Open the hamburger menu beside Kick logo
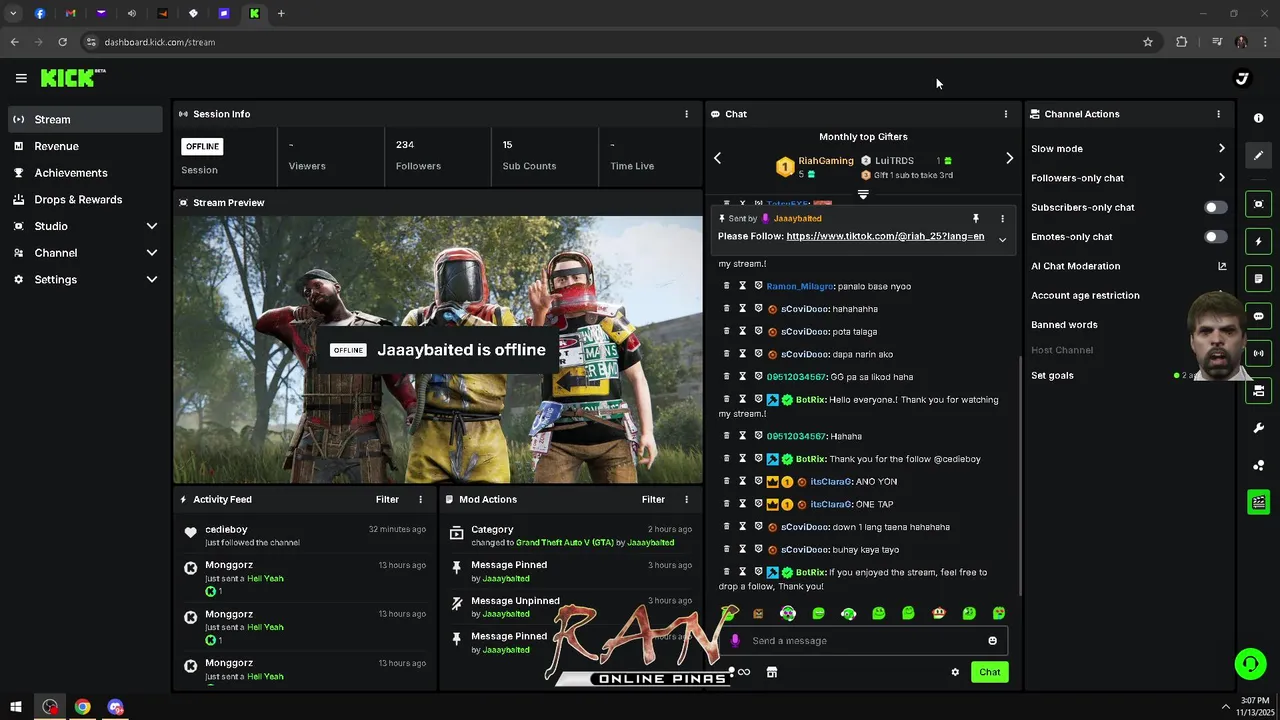 pos(21,78)
